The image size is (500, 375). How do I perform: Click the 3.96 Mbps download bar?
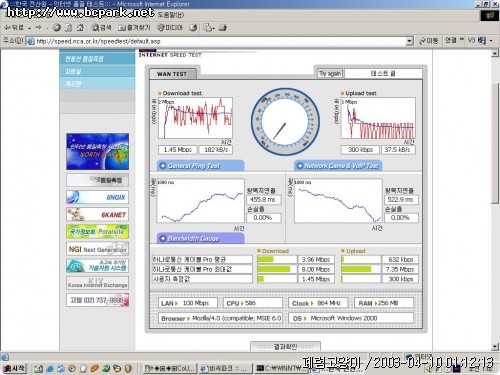[277, 259]
